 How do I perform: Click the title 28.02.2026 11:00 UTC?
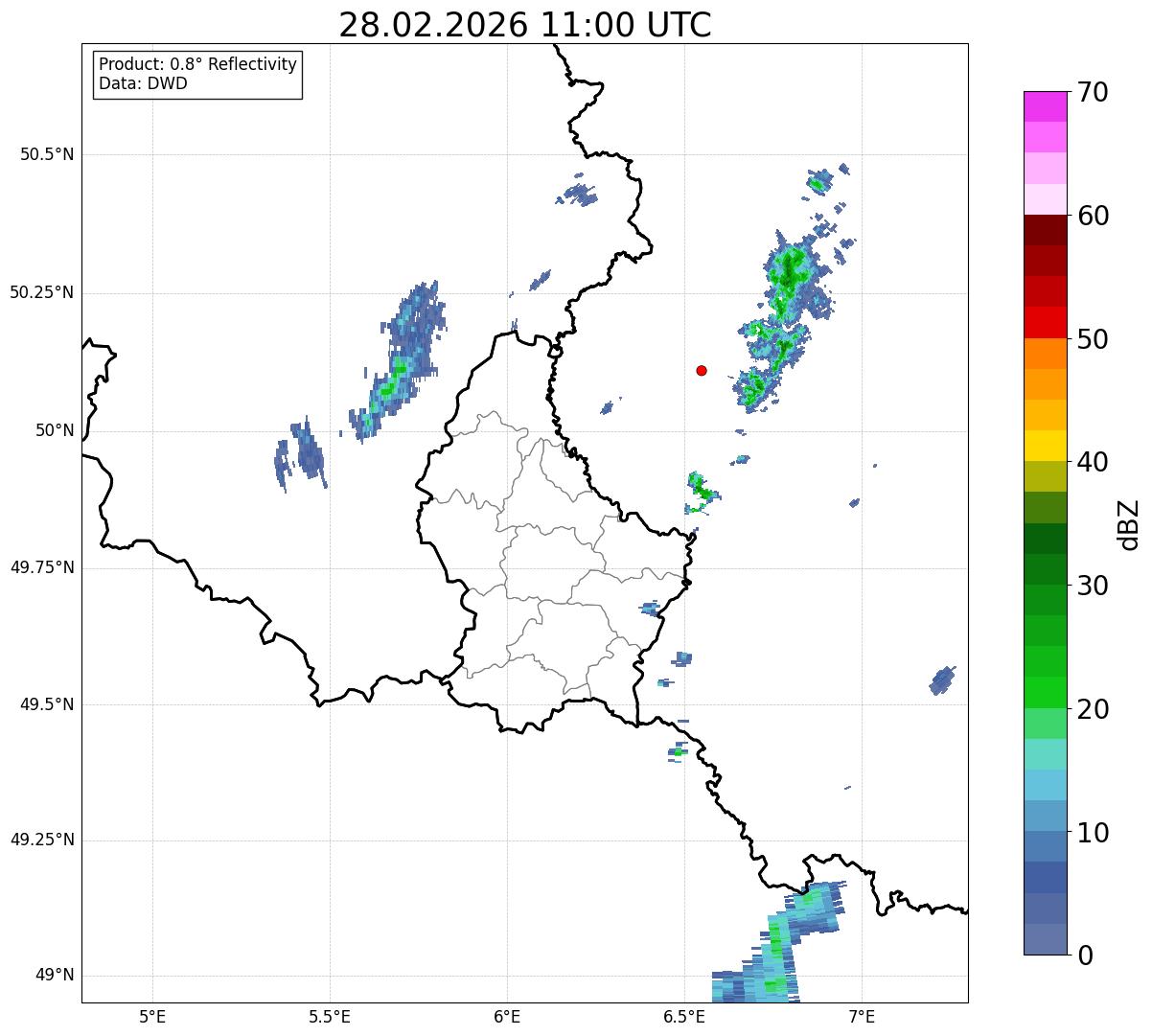pyautogui.click(x=525, y=24)
